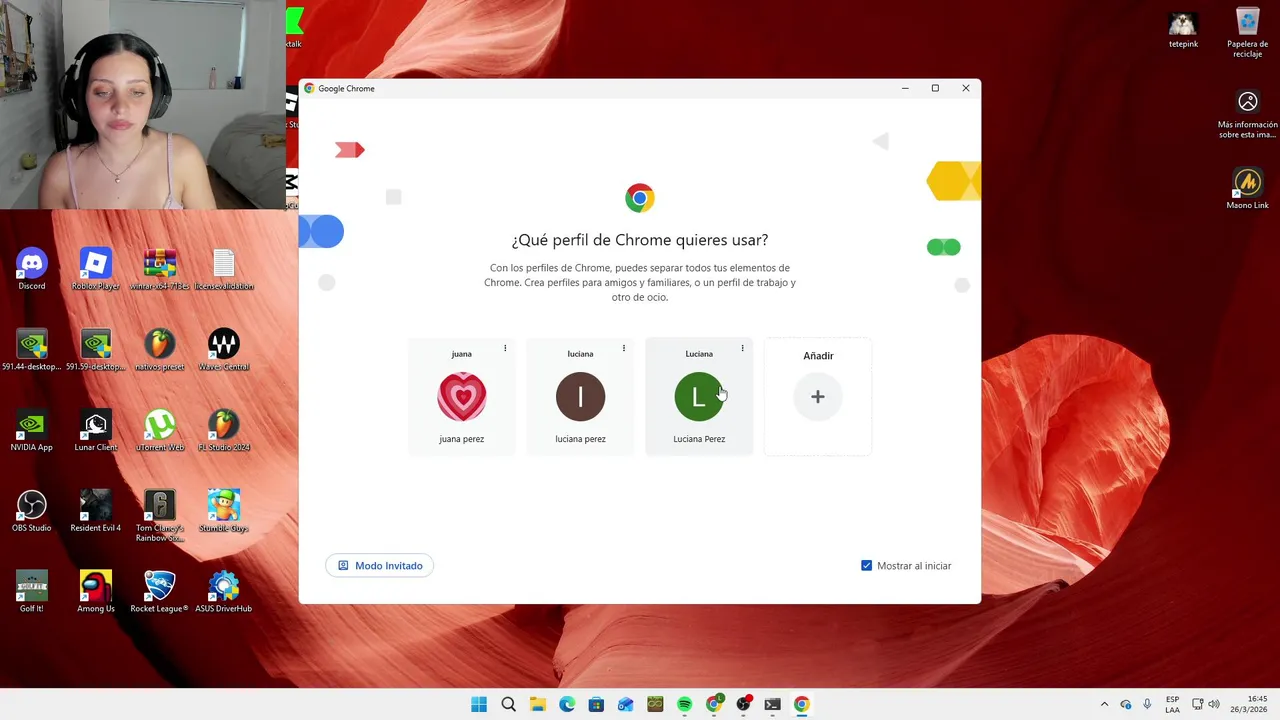Image resolution: width=1280 pixels, height=720 pixels.
Task: Open Lunar Client shortcut
Action: 96,431
